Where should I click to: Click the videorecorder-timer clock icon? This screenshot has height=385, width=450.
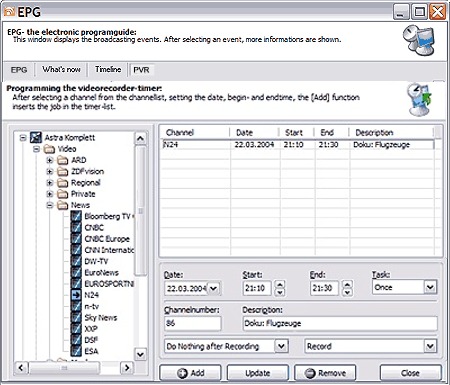[419, 99]
